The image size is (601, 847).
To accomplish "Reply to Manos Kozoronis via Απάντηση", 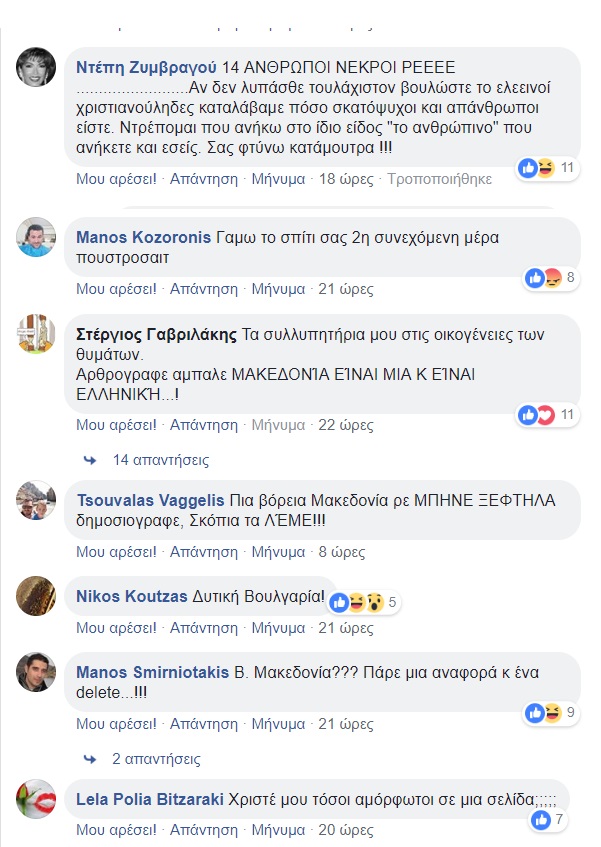I will [204, 289].
